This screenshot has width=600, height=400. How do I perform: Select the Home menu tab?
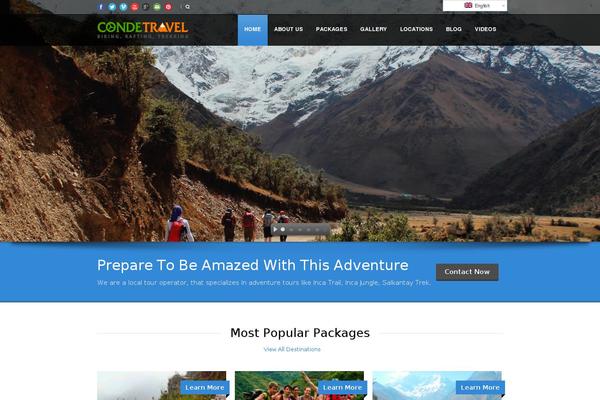point(253,29)
